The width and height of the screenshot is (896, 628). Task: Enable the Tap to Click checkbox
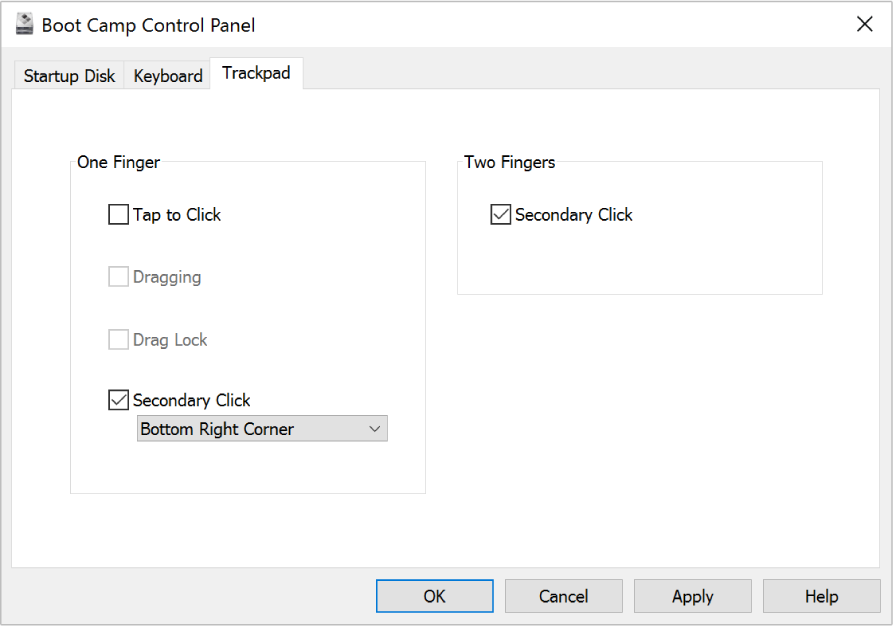tap(119, 214)
